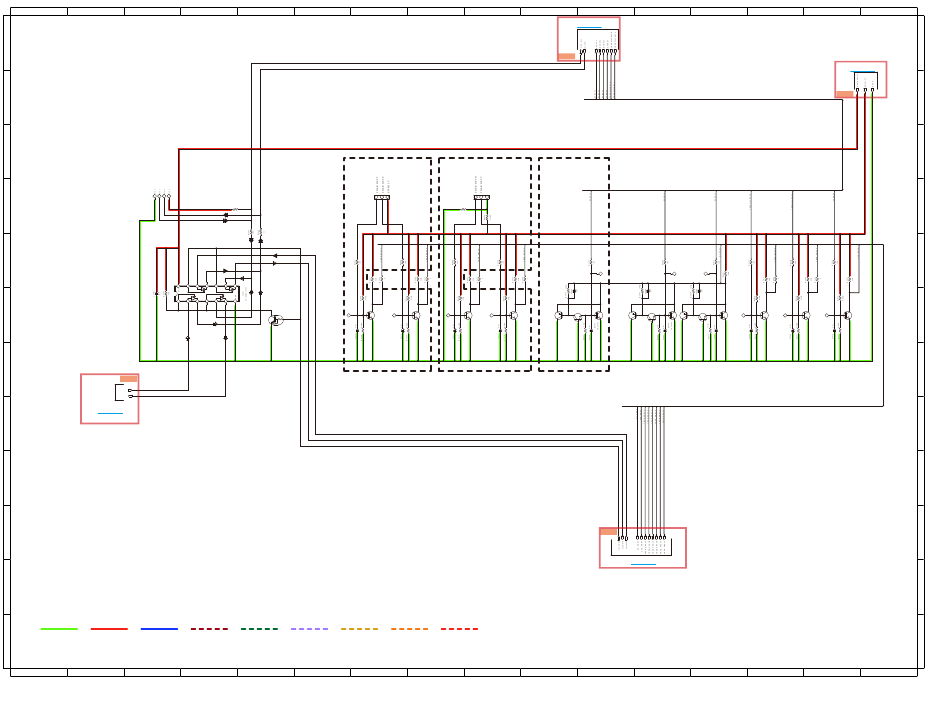Select the amber dashed legend line
The height and width of the screenshot is (702, 950).
click(359, 629)
